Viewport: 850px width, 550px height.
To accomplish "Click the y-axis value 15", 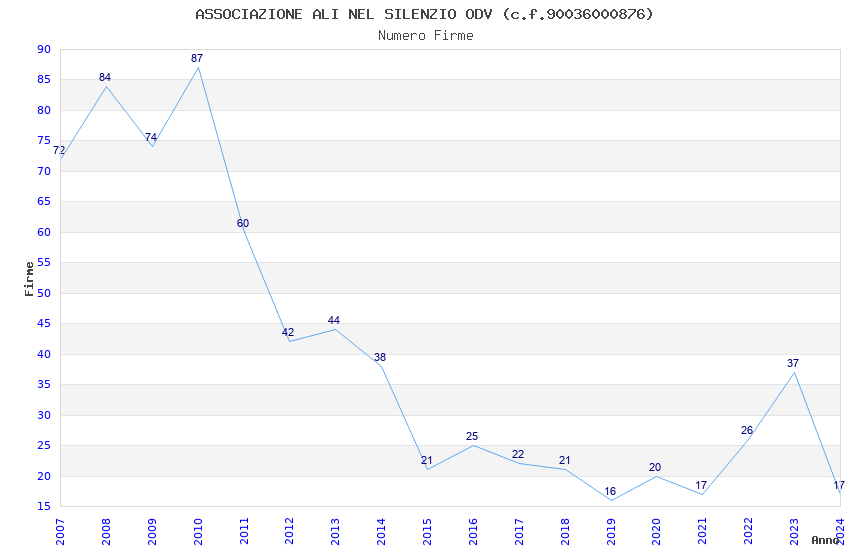I will (44, 506).
